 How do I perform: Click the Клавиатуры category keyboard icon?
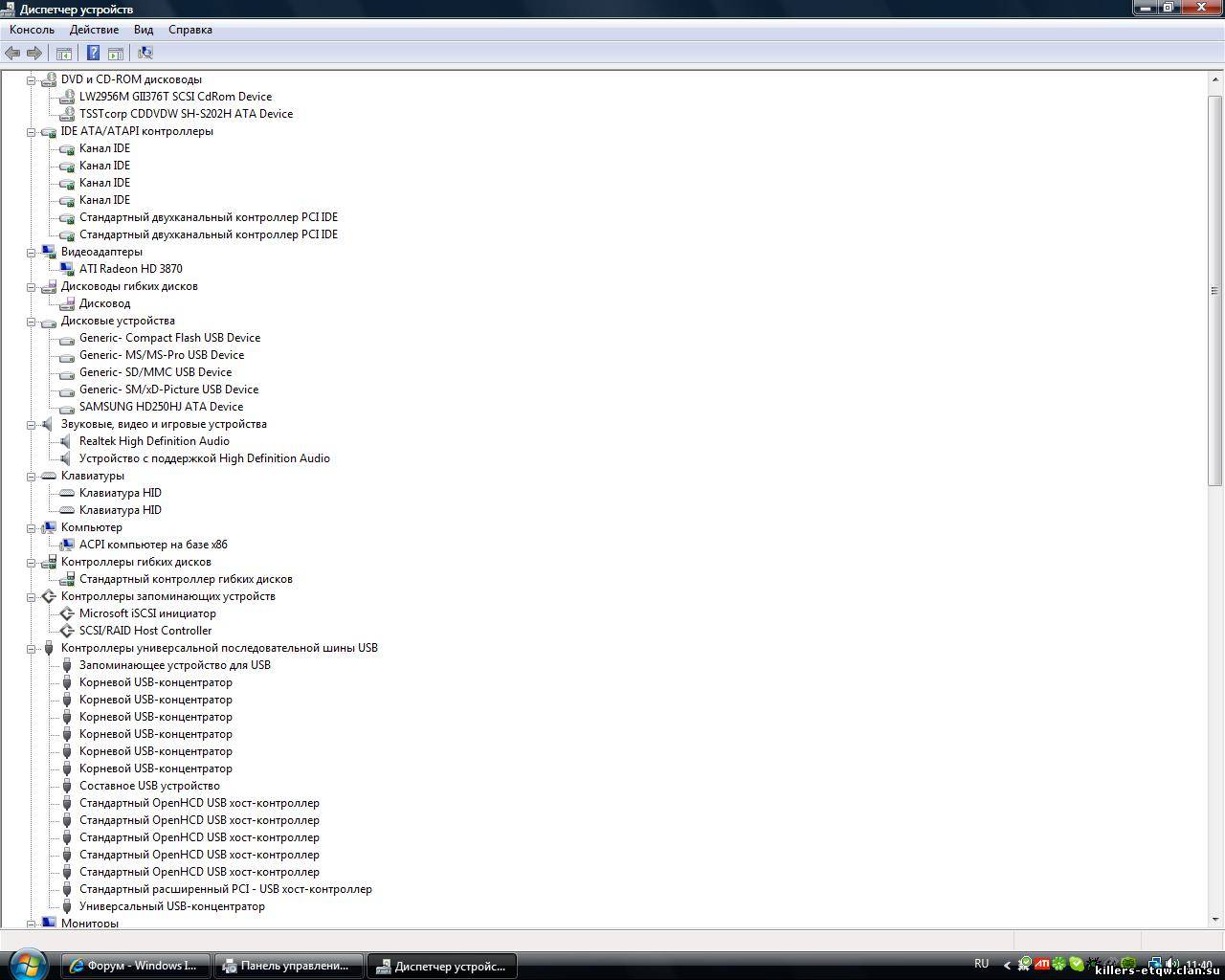(49, 476)
